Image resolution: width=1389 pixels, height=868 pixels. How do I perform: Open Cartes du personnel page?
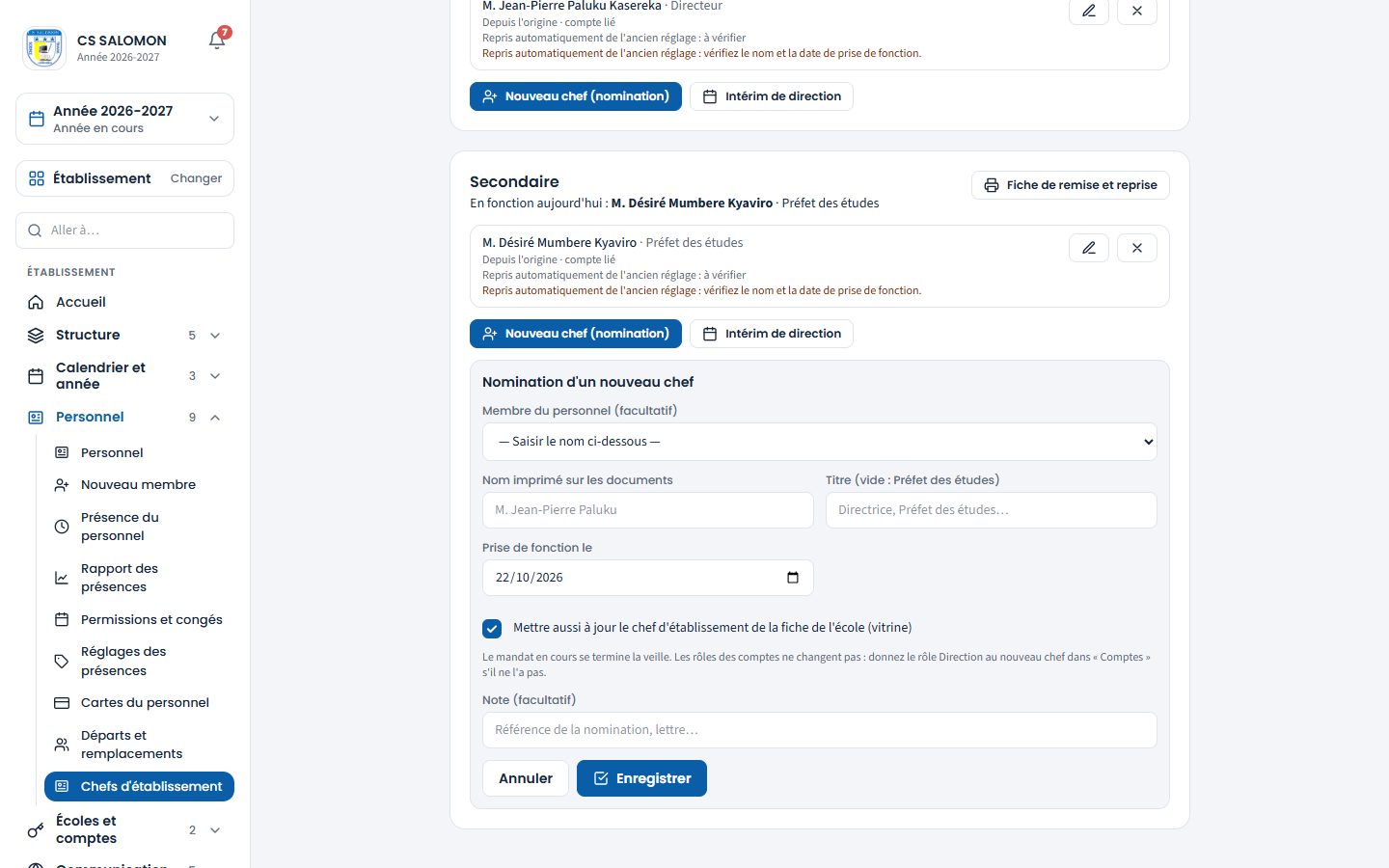tap(139, 702)
